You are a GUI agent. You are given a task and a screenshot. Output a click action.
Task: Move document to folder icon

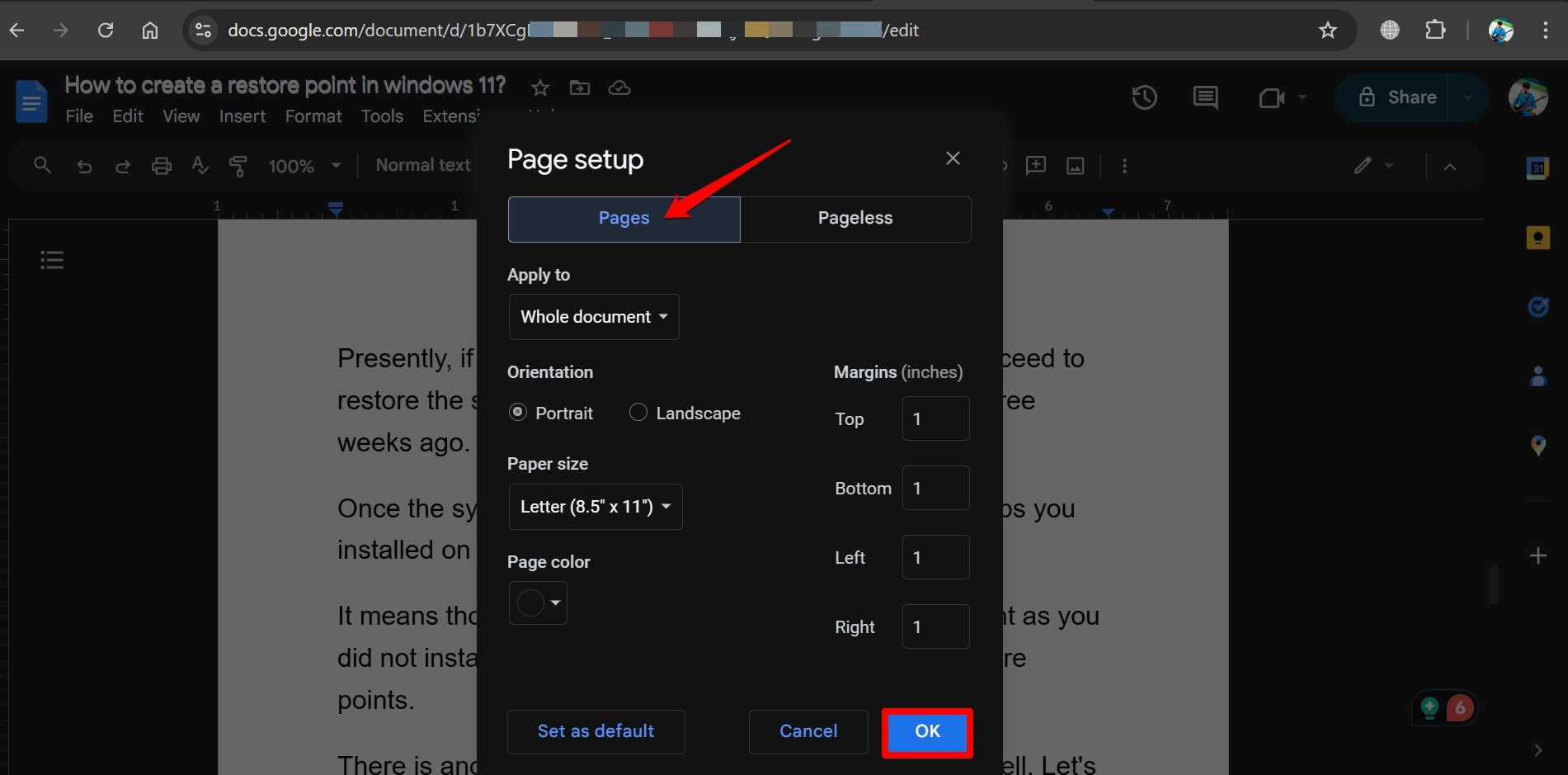click(580, 87)
